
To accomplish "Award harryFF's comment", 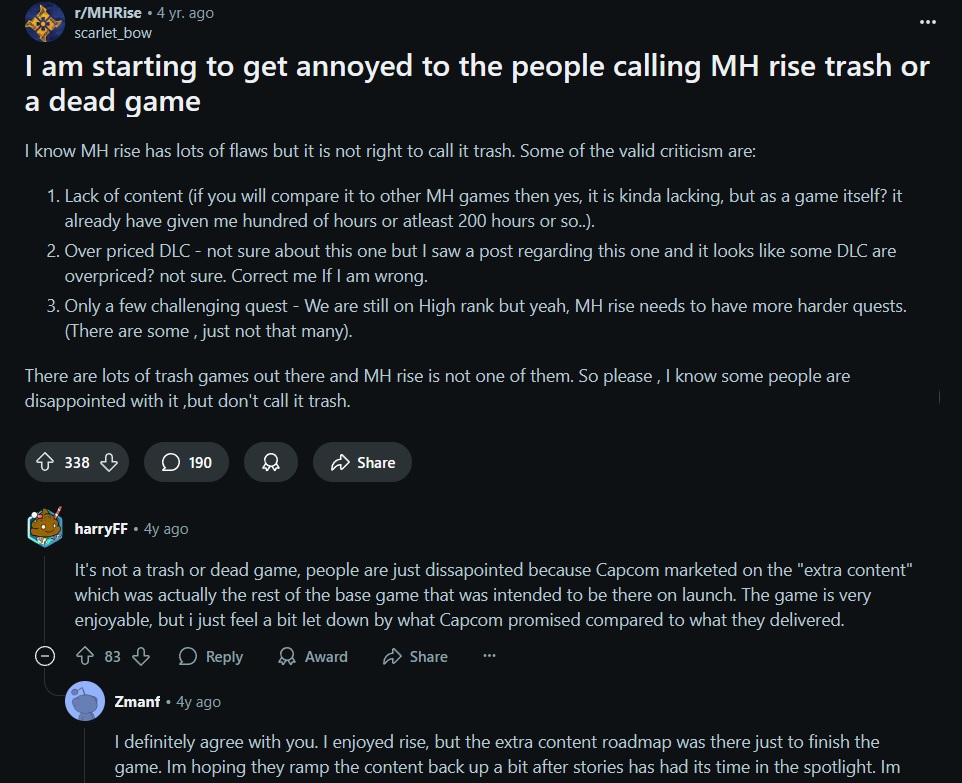I will pos(313,656).
